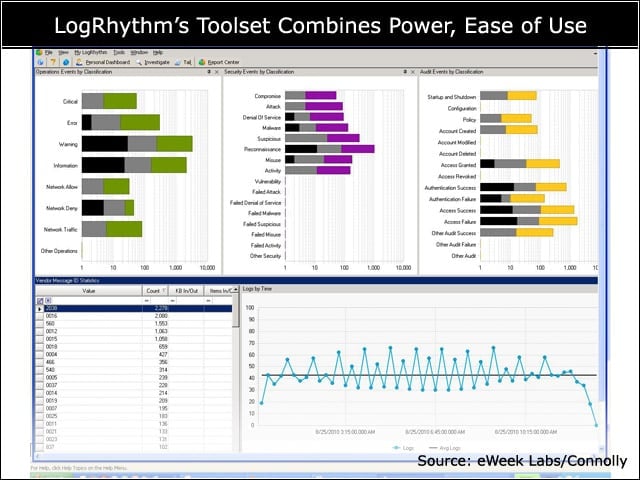Screen dimensions: 640x480
Task: Open the View menu
Action: pyautogui.click(x=63, y=52)
